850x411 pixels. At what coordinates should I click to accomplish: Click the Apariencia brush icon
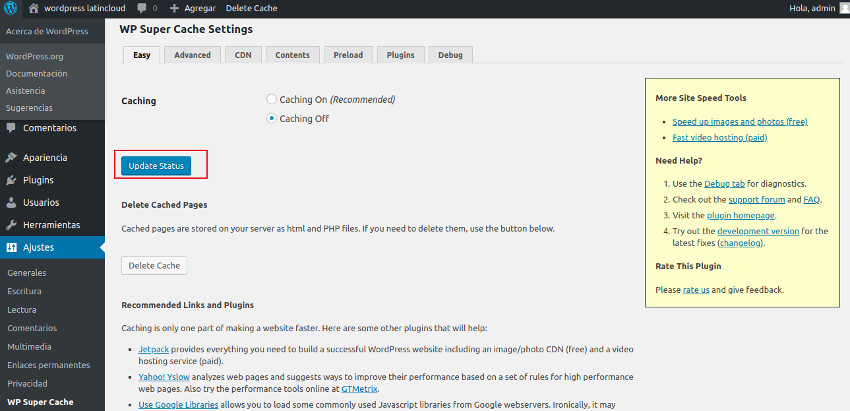coord(11,158)
